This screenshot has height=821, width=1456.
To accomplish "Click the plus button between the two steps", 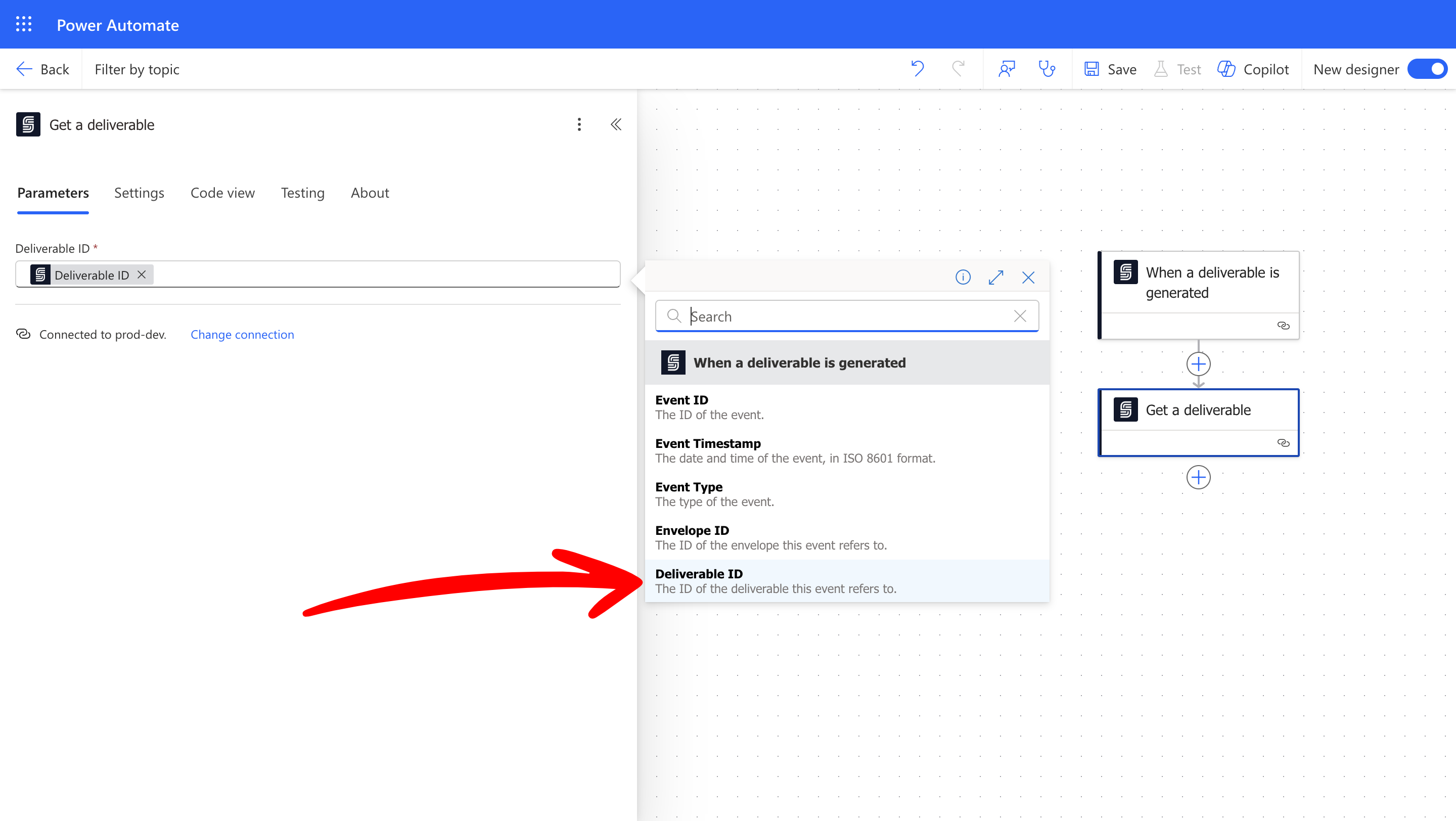I will point(1198,364).
